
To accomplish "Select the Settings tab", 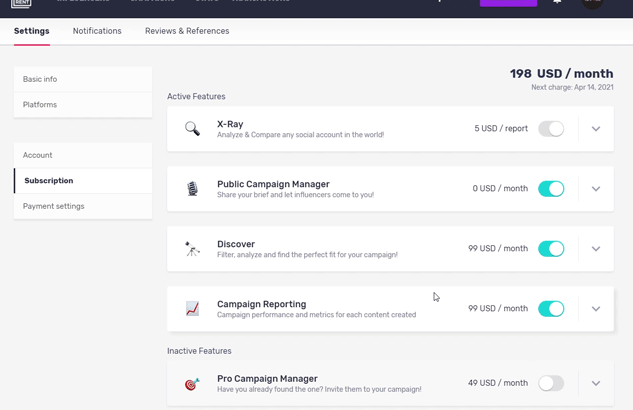I will tap(31, 31).
